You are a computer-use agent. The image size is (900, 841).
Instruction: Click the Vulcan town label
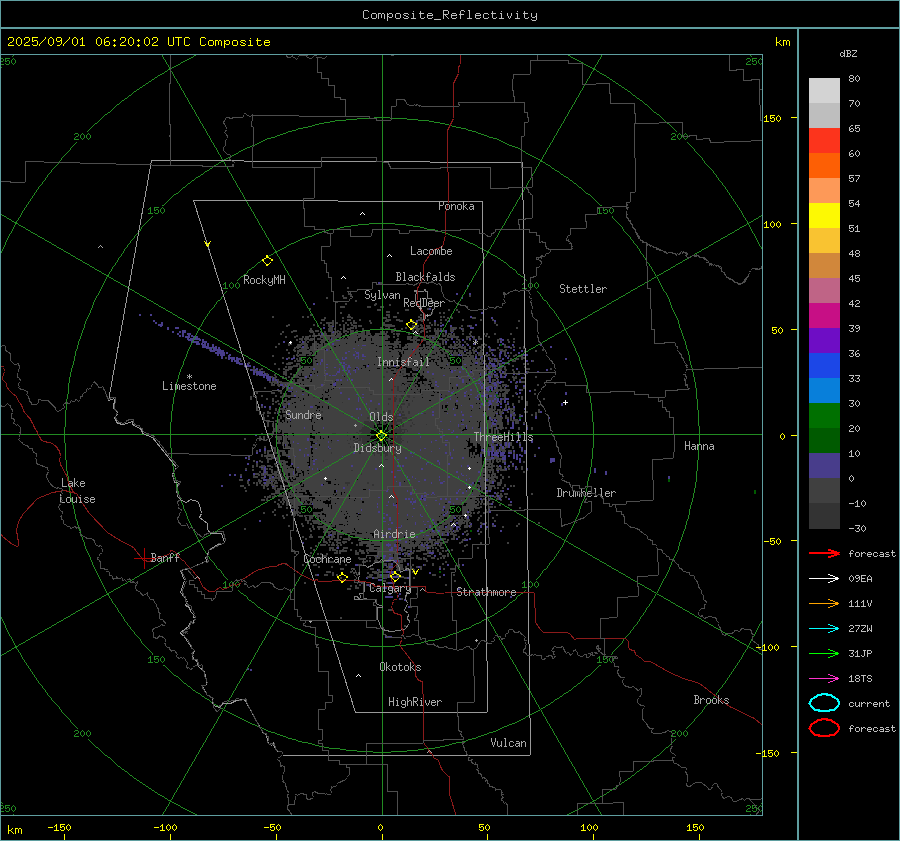point(508,743)
